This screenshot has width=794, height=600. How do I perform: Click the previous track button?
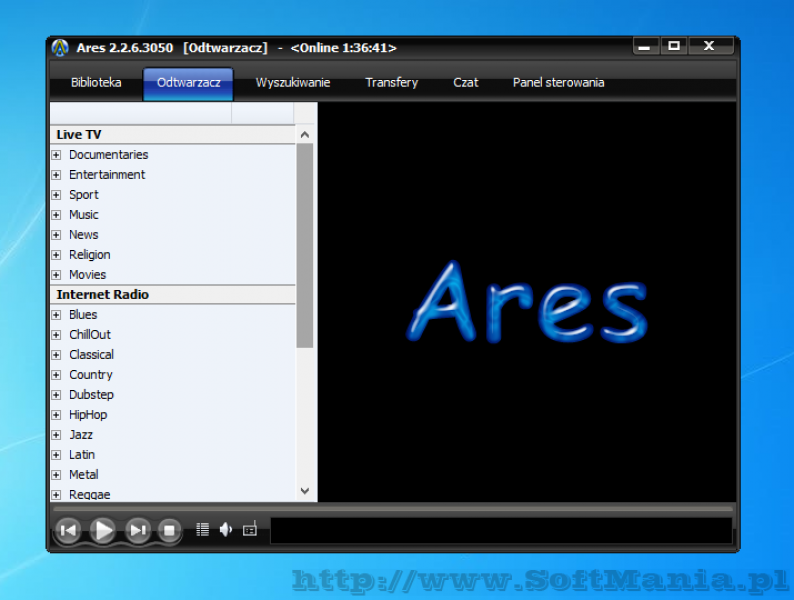tap(68, 530)
